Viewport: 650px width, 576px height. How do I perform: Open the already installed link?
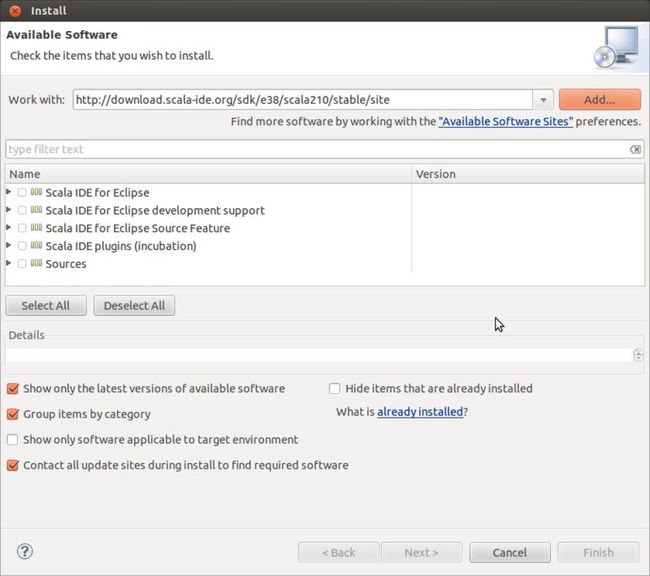tap(420, 412)
